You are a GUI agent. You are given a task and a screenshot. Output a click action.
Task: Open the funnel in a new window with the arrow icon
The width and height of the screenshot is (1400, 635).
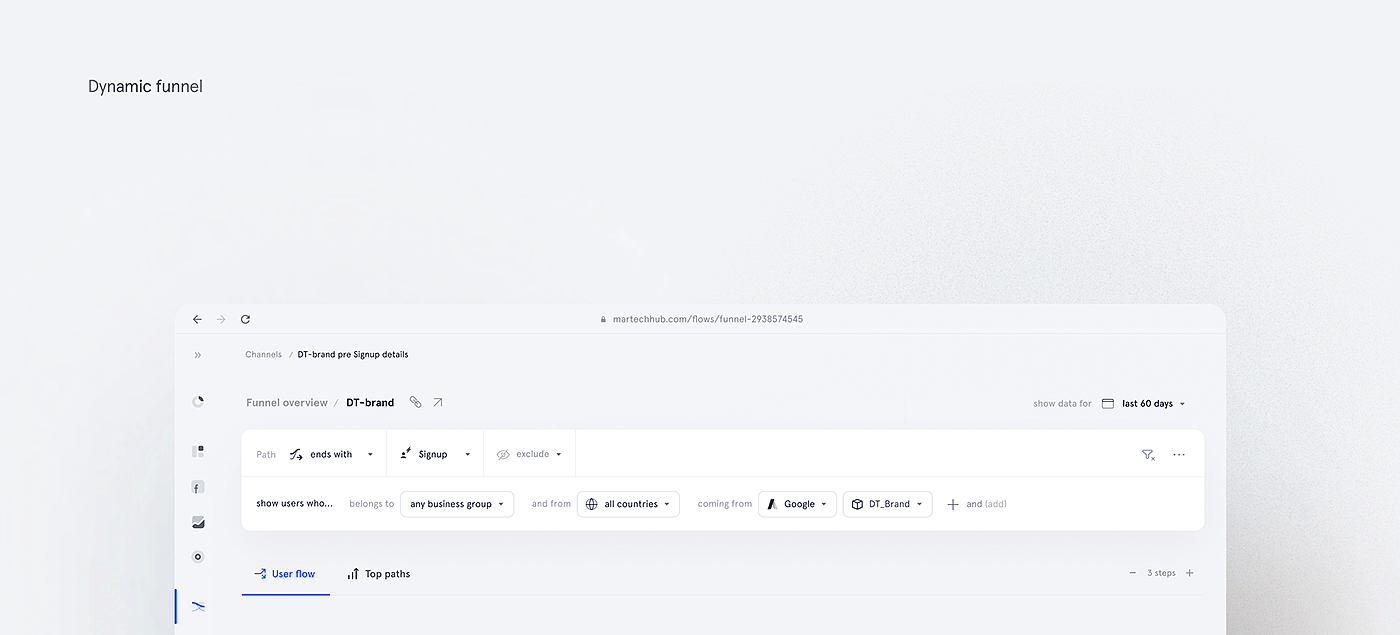click(x=438, y=402)
